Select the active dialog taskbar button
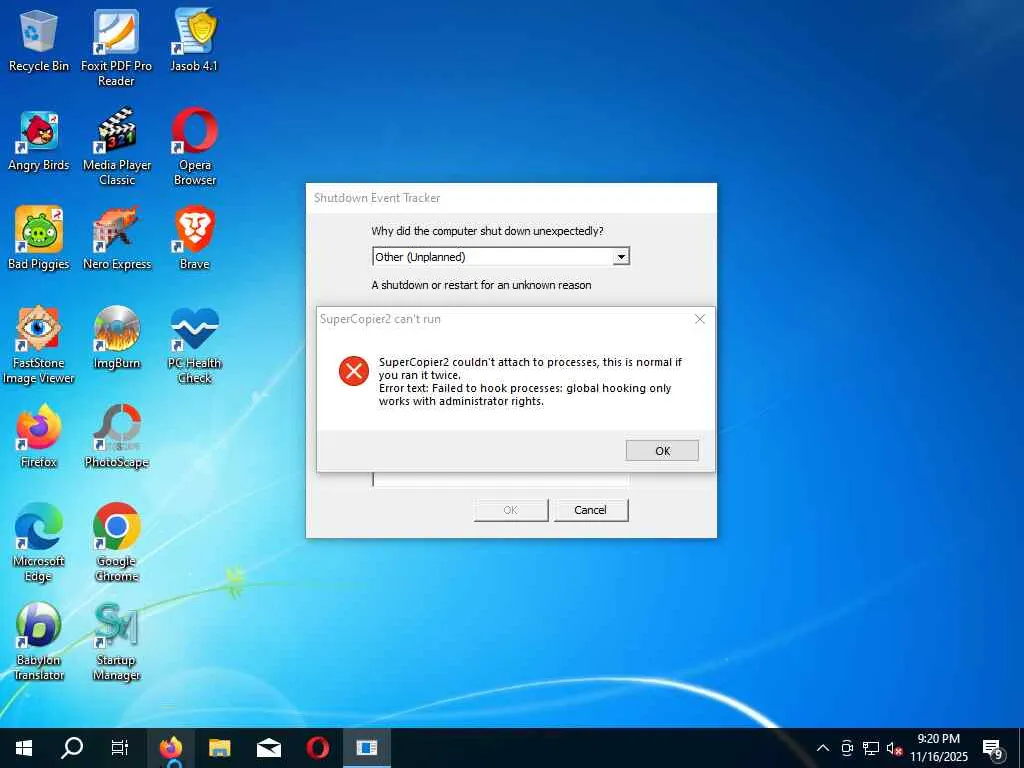The height and width of the screenshot is (768, 1024). [367, 748]
